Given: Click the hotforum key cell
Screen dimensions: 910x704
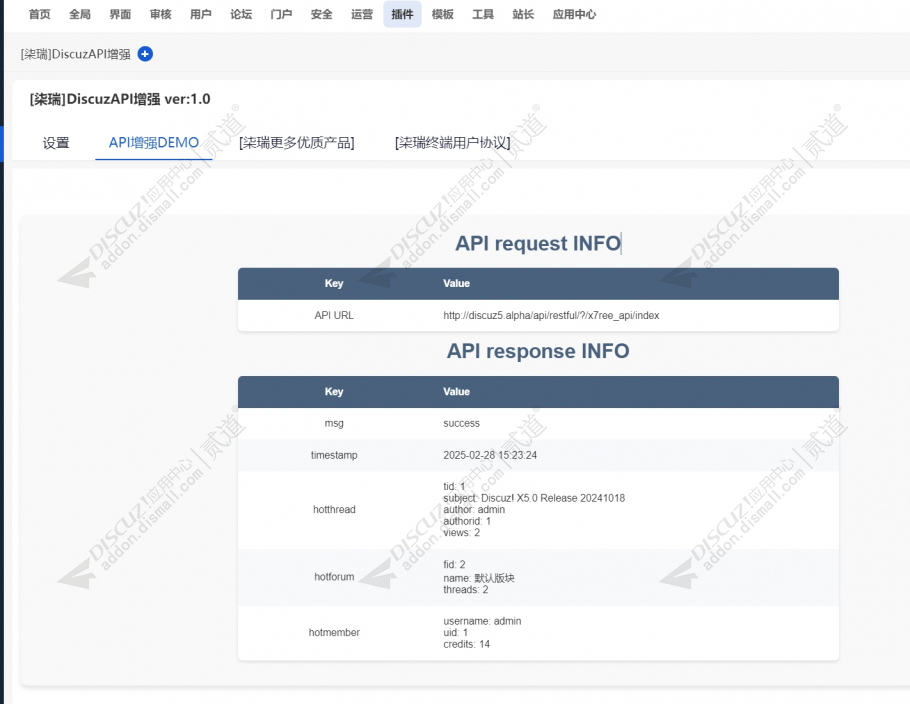Looking at the screenshot, I should (334, 577).
